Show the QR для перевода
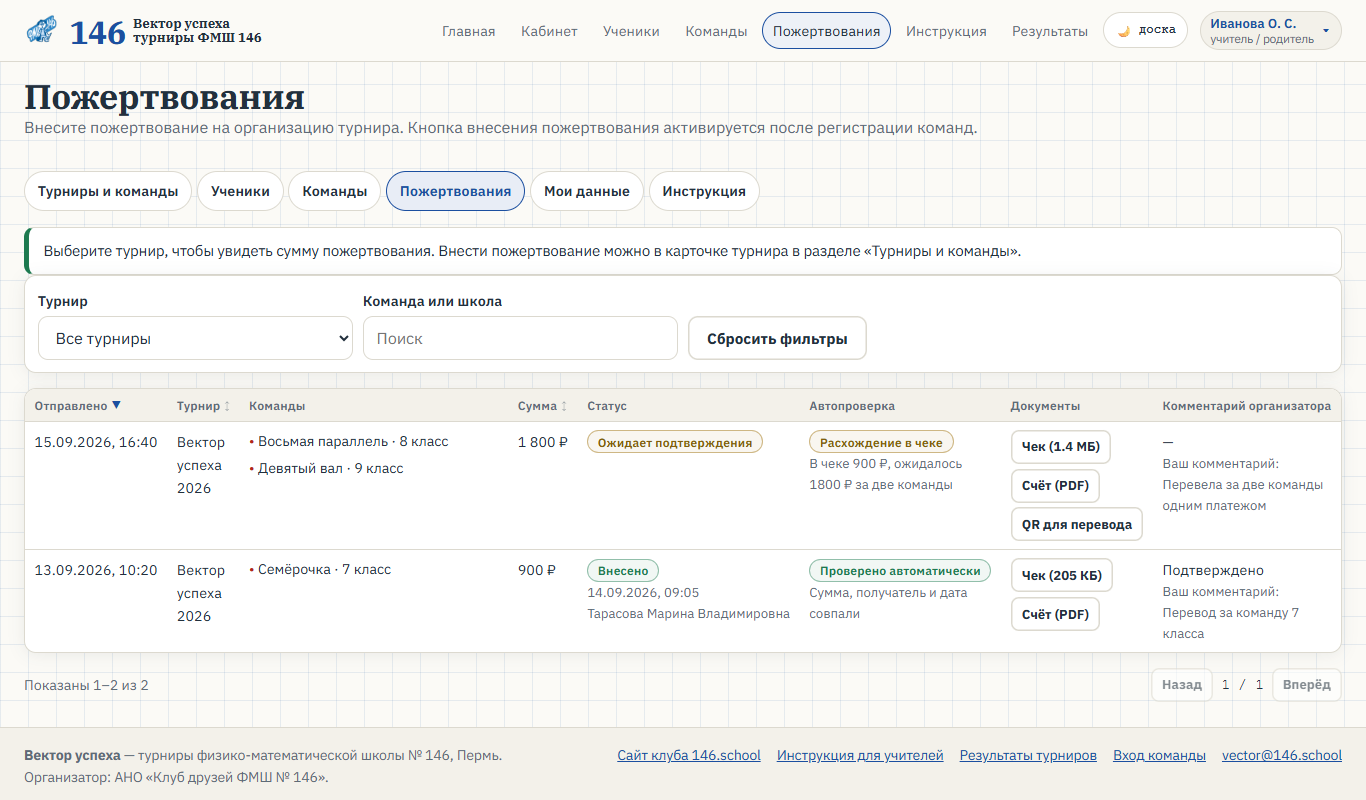Screen dimensions: 1366x800 [x=1076, y=524]
